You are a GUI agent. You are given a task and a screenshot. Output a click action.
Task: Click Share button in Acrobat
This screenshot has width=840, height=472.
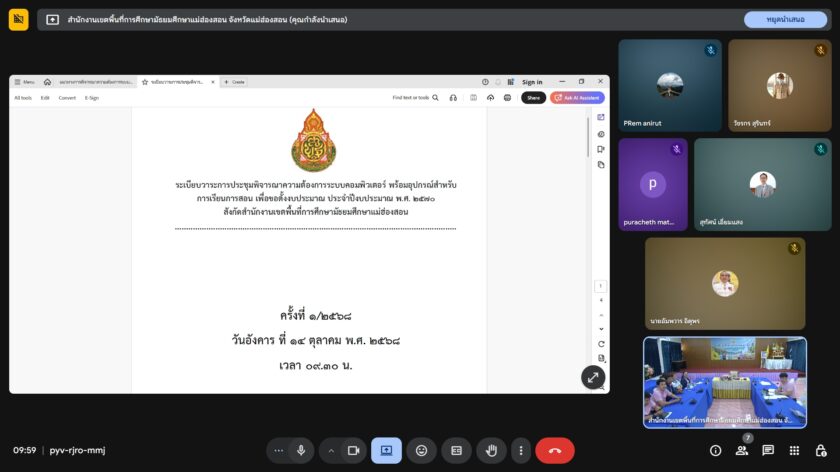[533, 98]
